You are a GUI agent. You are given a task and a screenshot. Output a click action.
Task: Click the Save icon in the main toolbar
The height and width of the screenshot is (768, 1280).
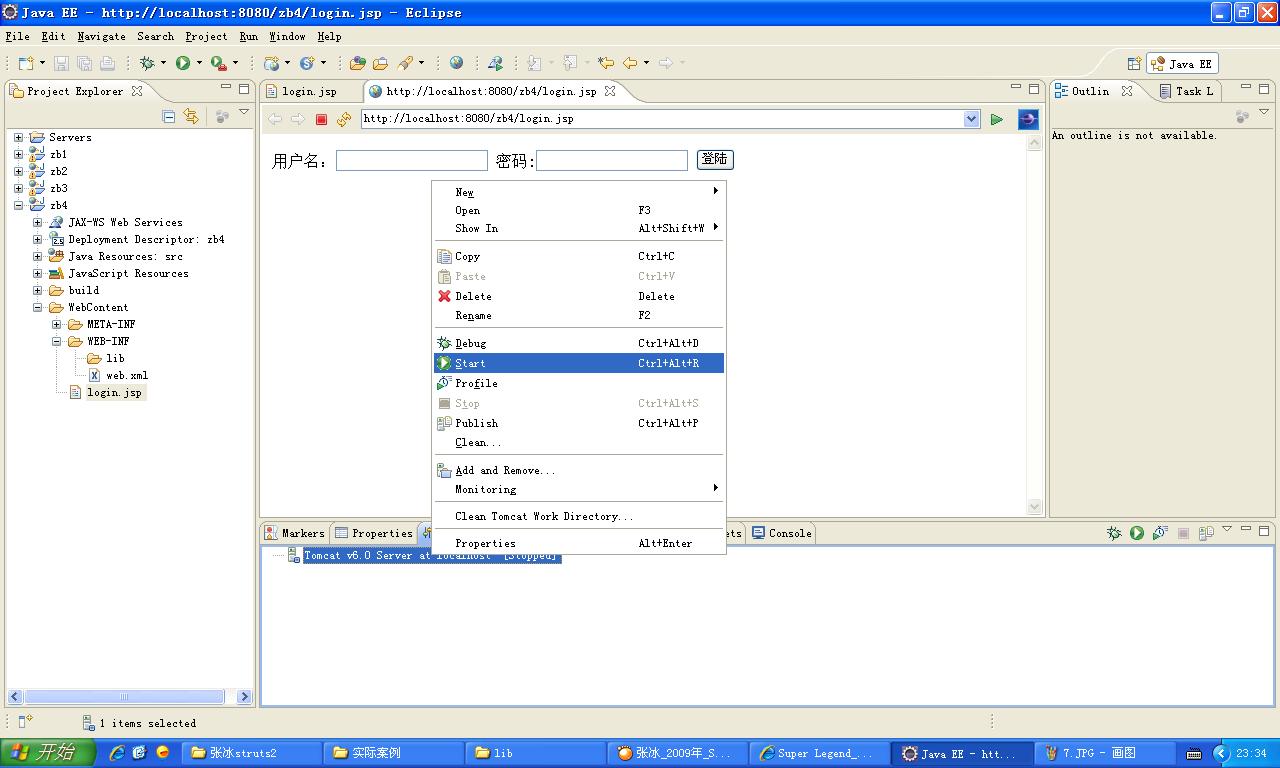pyautogui.click(x=62, y=63)
